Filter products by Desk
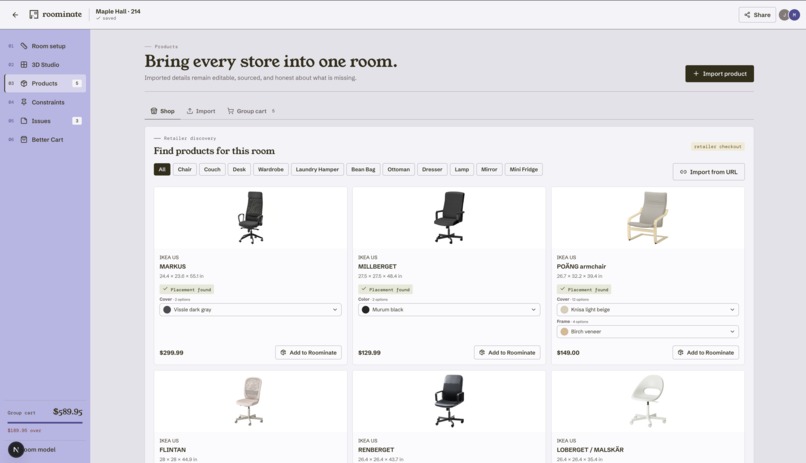Viewport: 806px width, 463px height. pos(239,170)
